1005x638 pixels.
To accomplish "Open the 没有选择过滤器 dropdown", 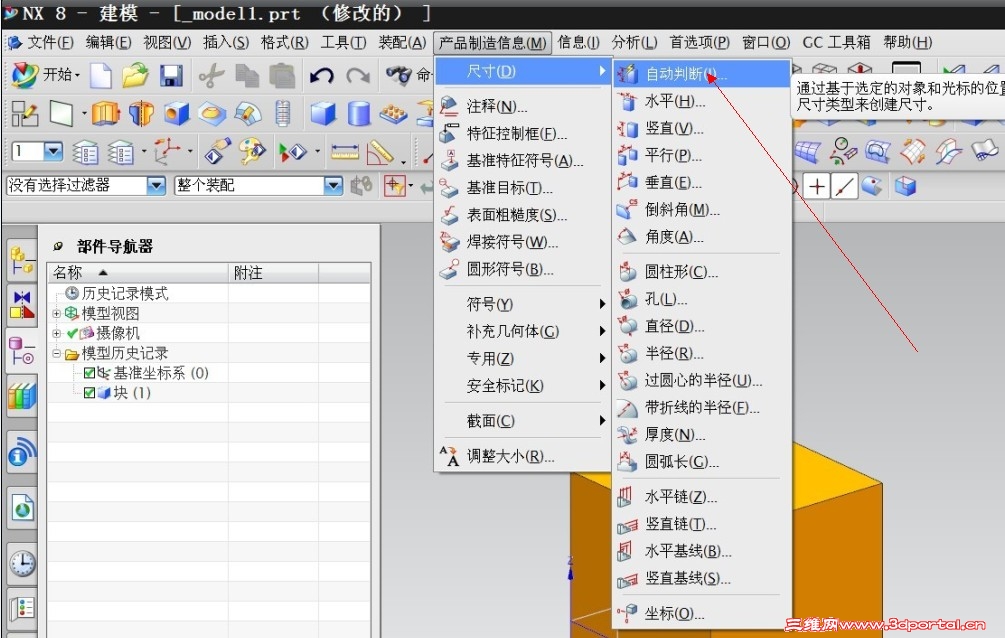I will coord(156,186).
